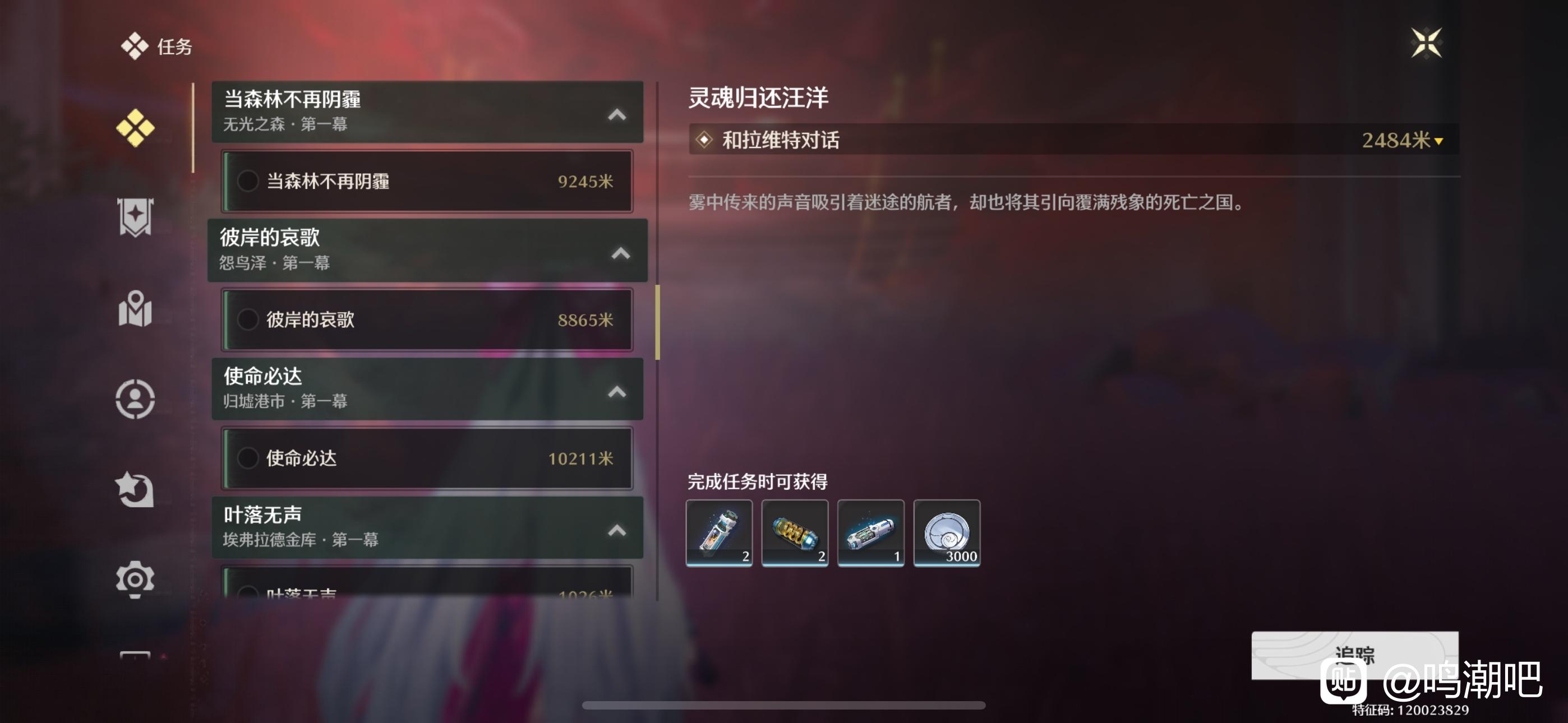Open the map pin exploration quests category
This screenshot has height=723, width=1568.
coord(135,309)
